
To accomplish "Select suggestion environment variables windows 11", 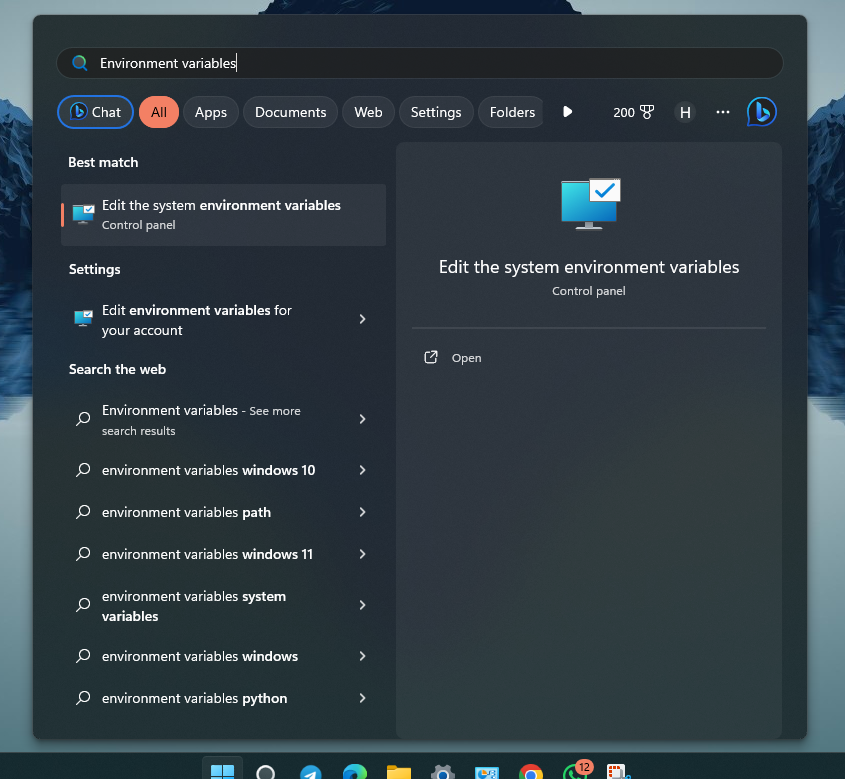I will click(x=224, y=554).
